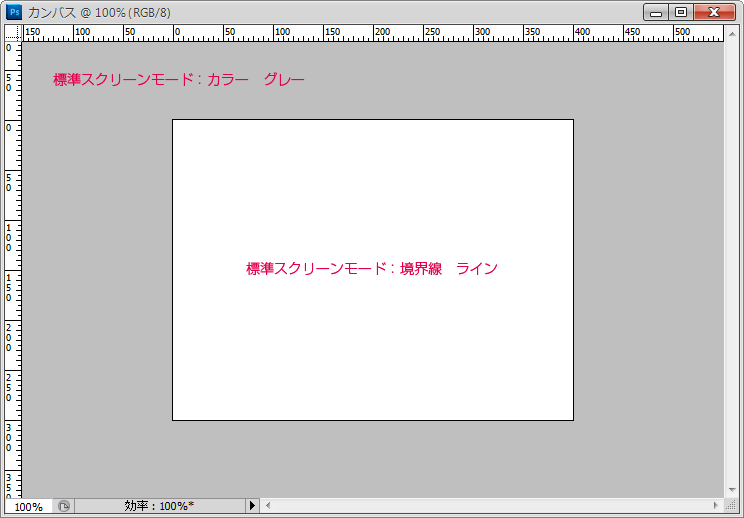Click the vertical ruler at left
The image size is (744, 518).
pyautogui.click(x=13, y=270)
